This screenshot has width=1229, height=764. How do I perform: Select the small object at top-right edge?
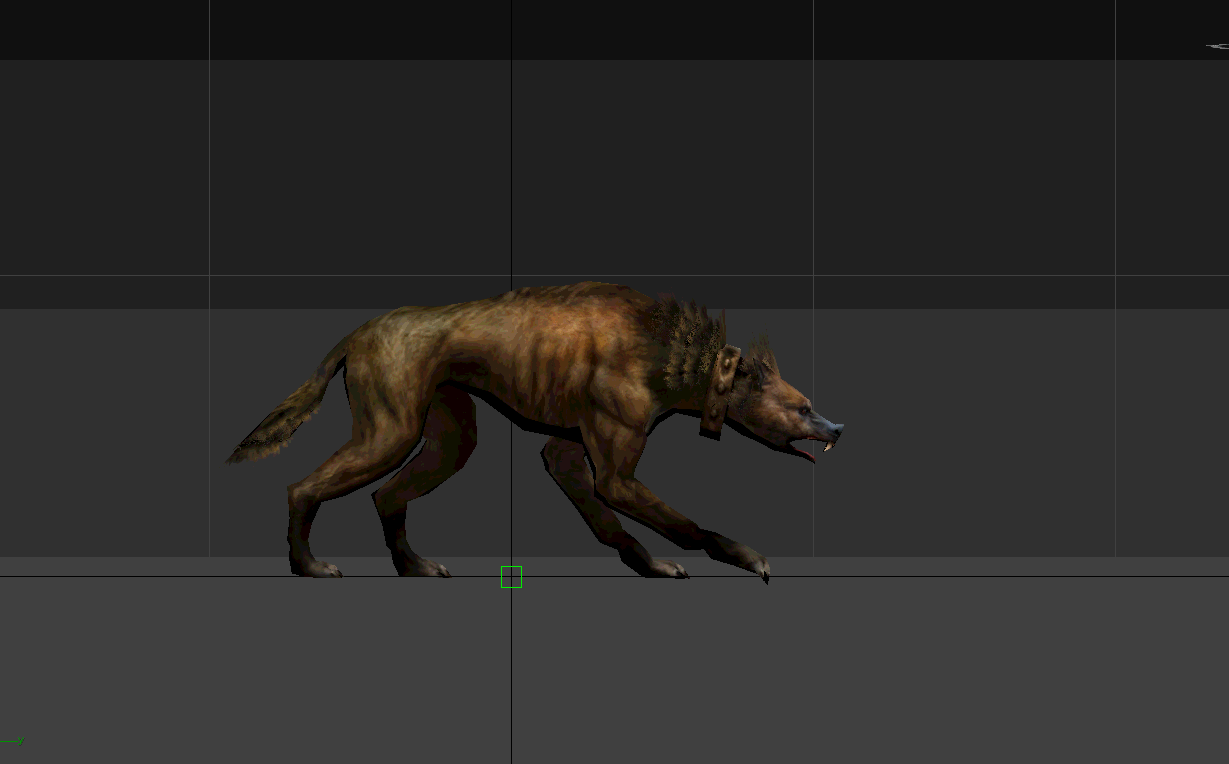coord(1217,46)
